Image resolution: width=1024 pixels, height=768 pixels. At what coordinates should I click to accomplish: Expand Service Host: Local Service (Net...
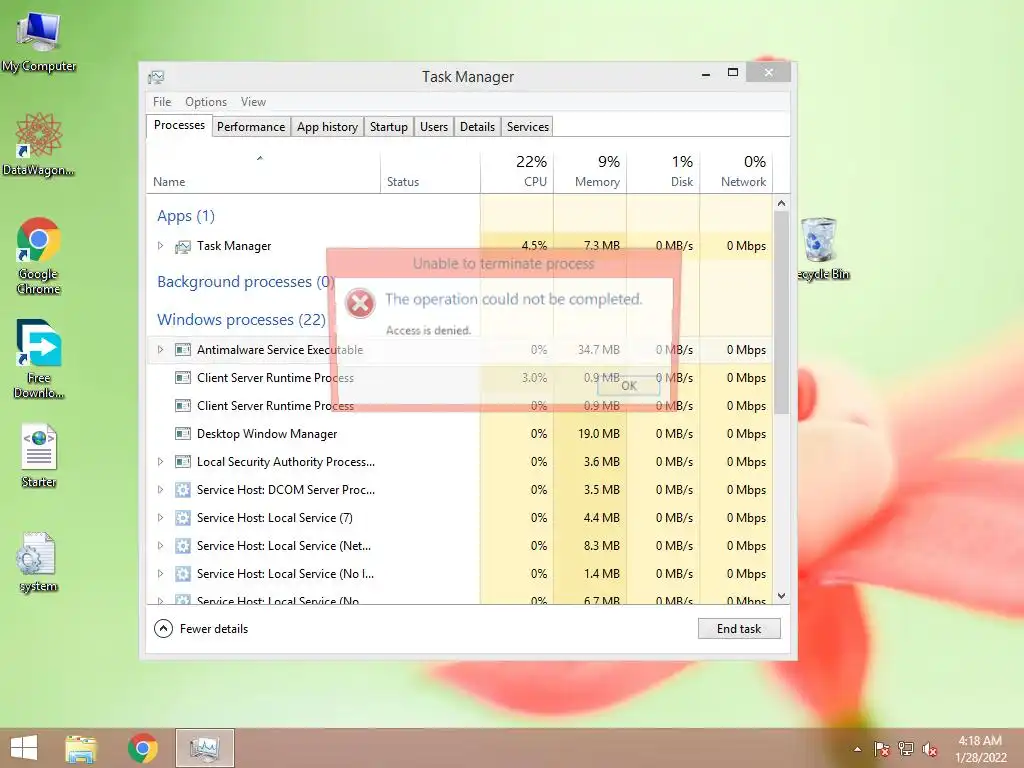point(161,546)
